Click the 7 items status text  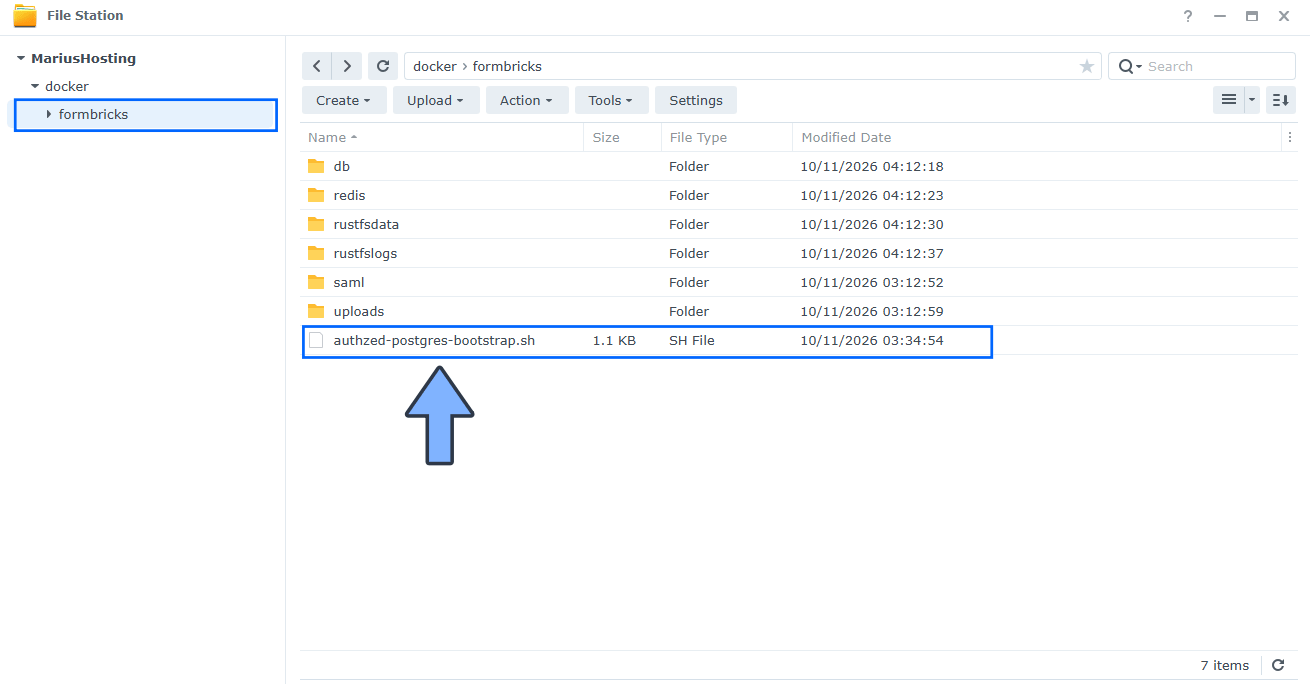[x=1225, y=665]
